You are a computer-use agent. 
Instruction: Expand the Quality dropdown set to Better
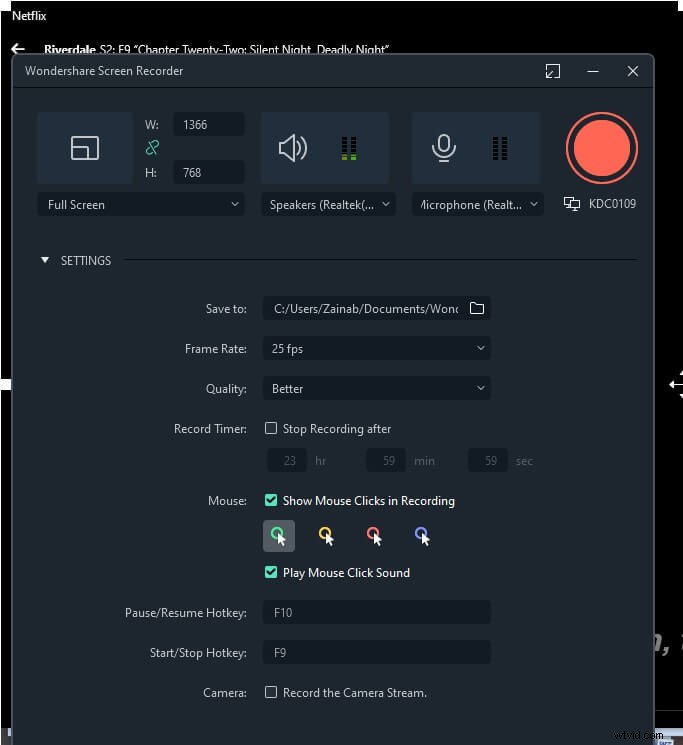376,388
